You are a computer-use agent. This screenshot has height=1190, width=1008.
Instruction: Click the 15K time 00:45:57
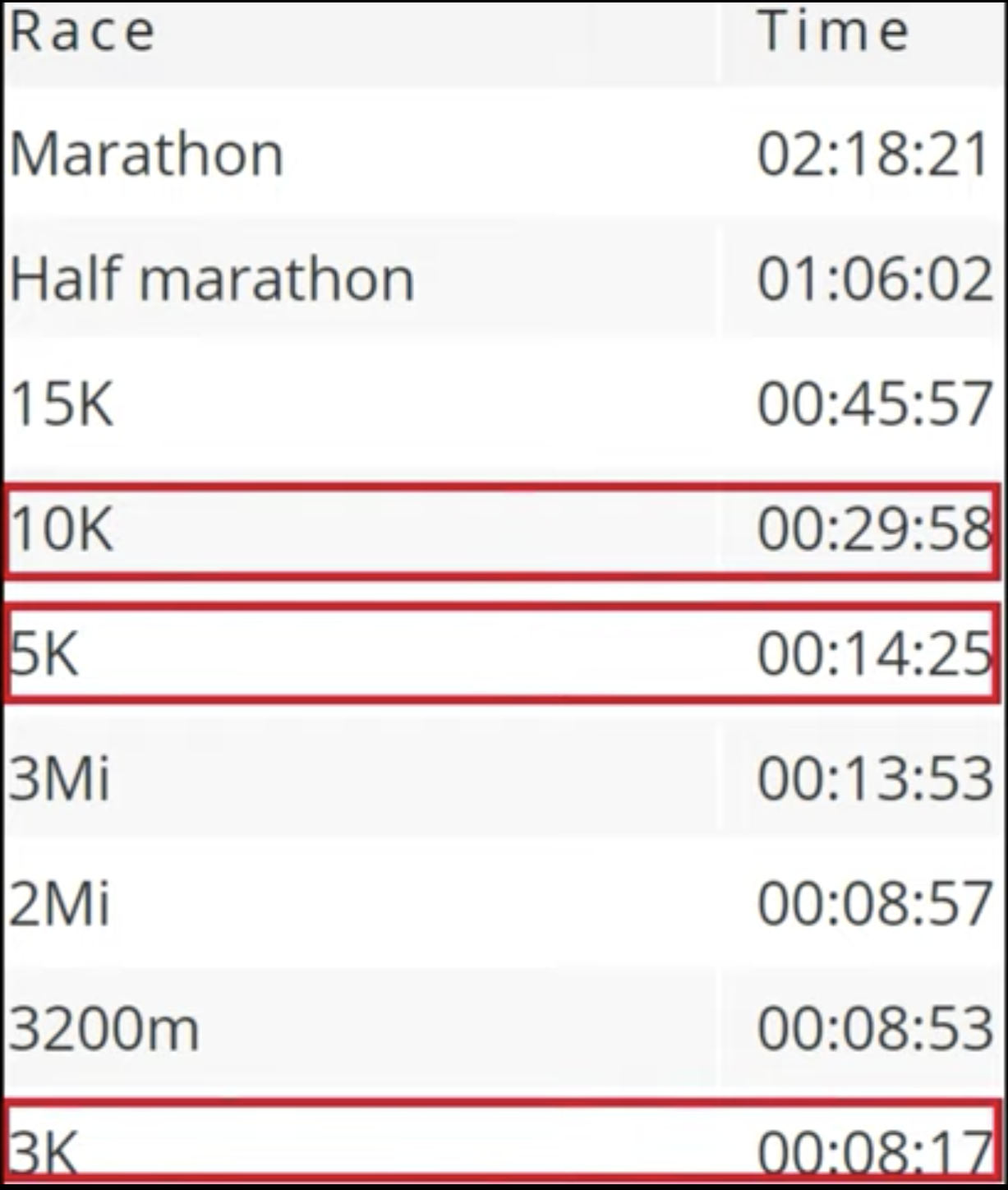click(874, 404)
